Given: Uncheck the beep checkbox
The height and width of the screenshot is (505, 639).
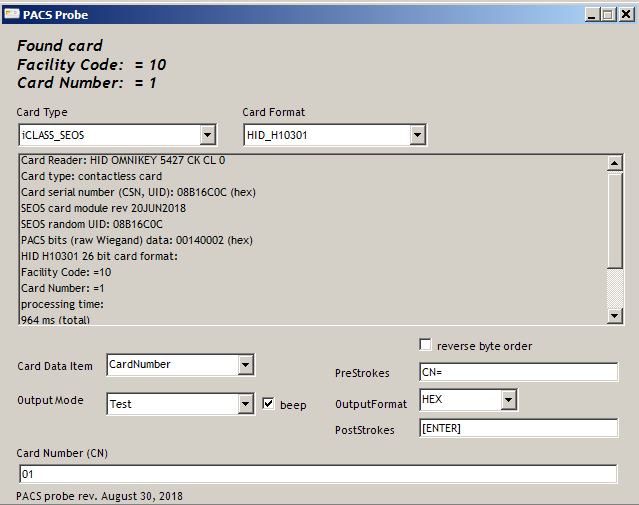Looking at the screenshot, I should [268, 404].
